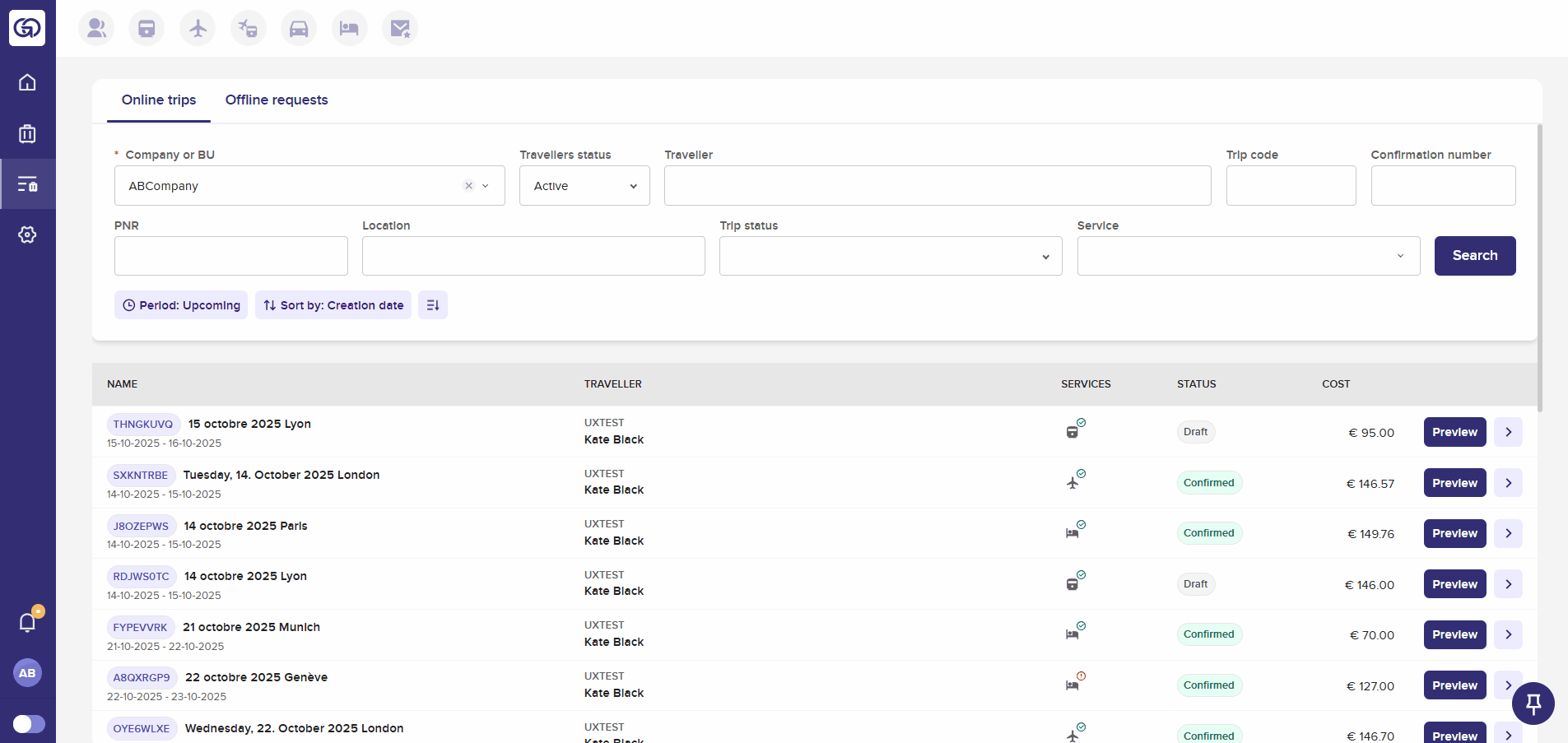The height and width of the screenshot is (743, 1568).
Task: Click the pin floating button
Action: tap(1533, 704)
